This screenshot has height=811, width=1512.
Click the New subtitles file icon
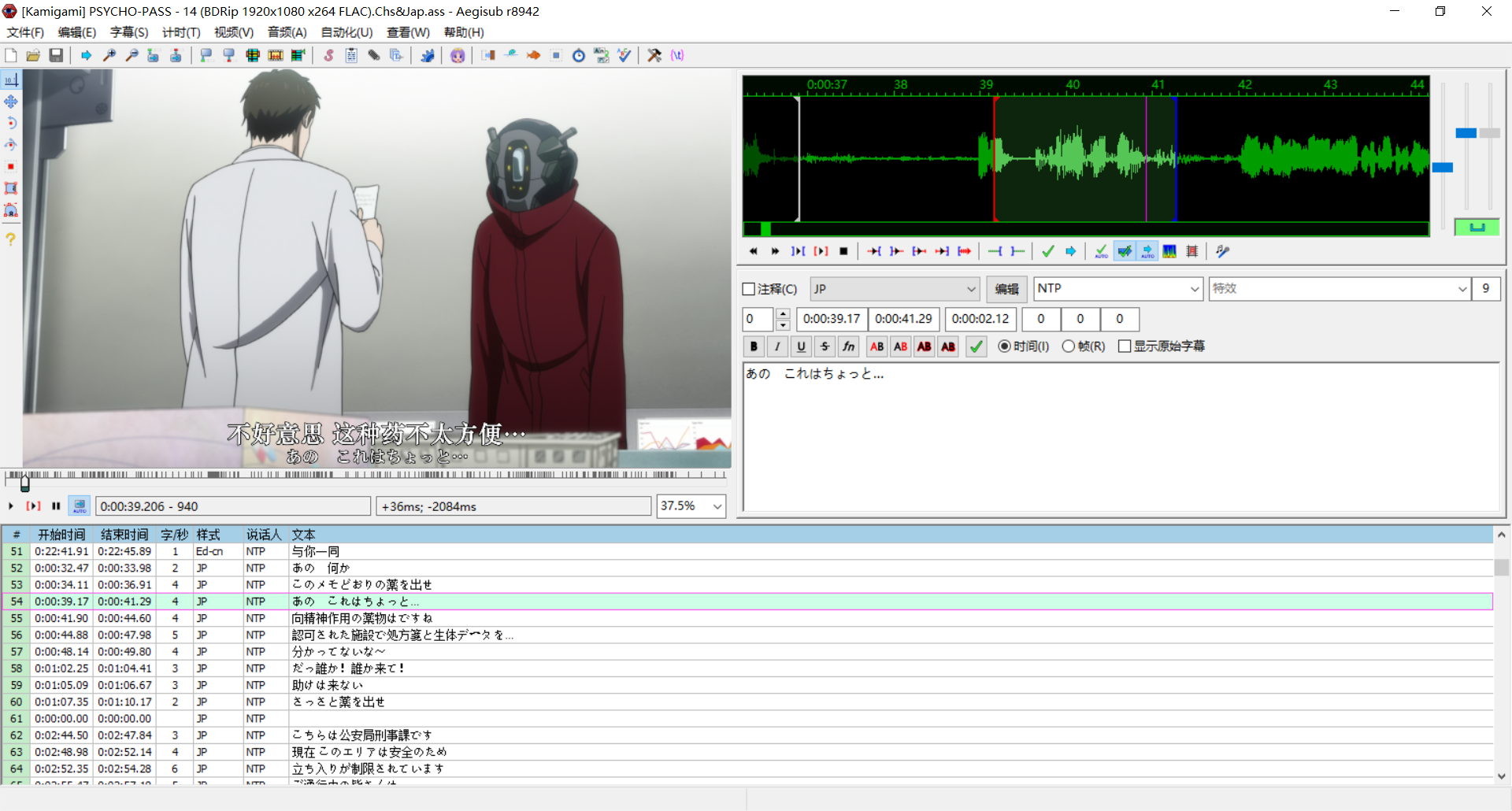pyautogui.click(x=11, y=55)
